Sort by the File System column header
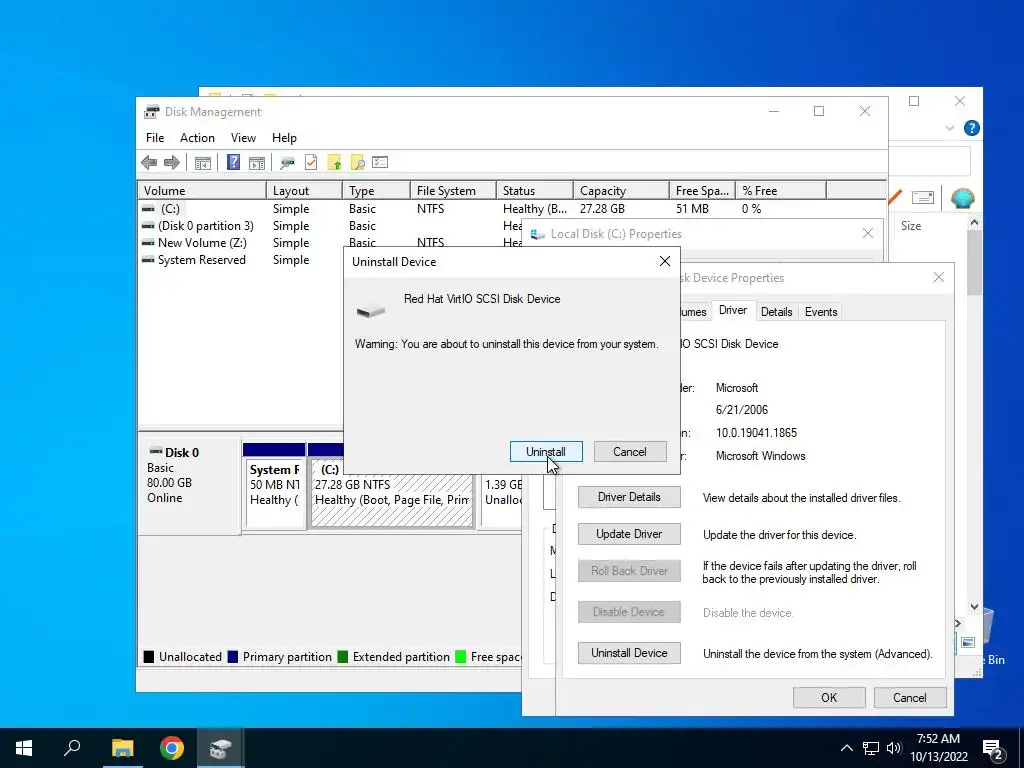This screenshot has height=768, width=1024. pyautogui.click(x=453, y=191)
